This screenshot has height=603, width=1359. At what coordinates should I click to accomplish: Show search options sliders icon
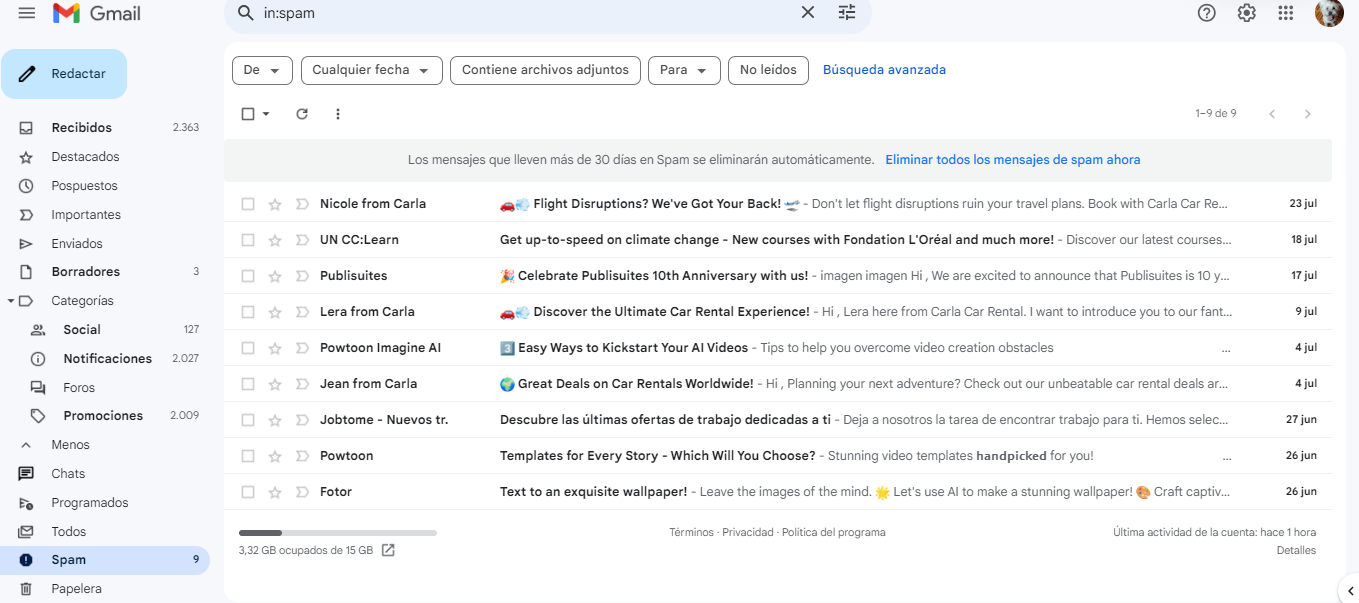847,13
